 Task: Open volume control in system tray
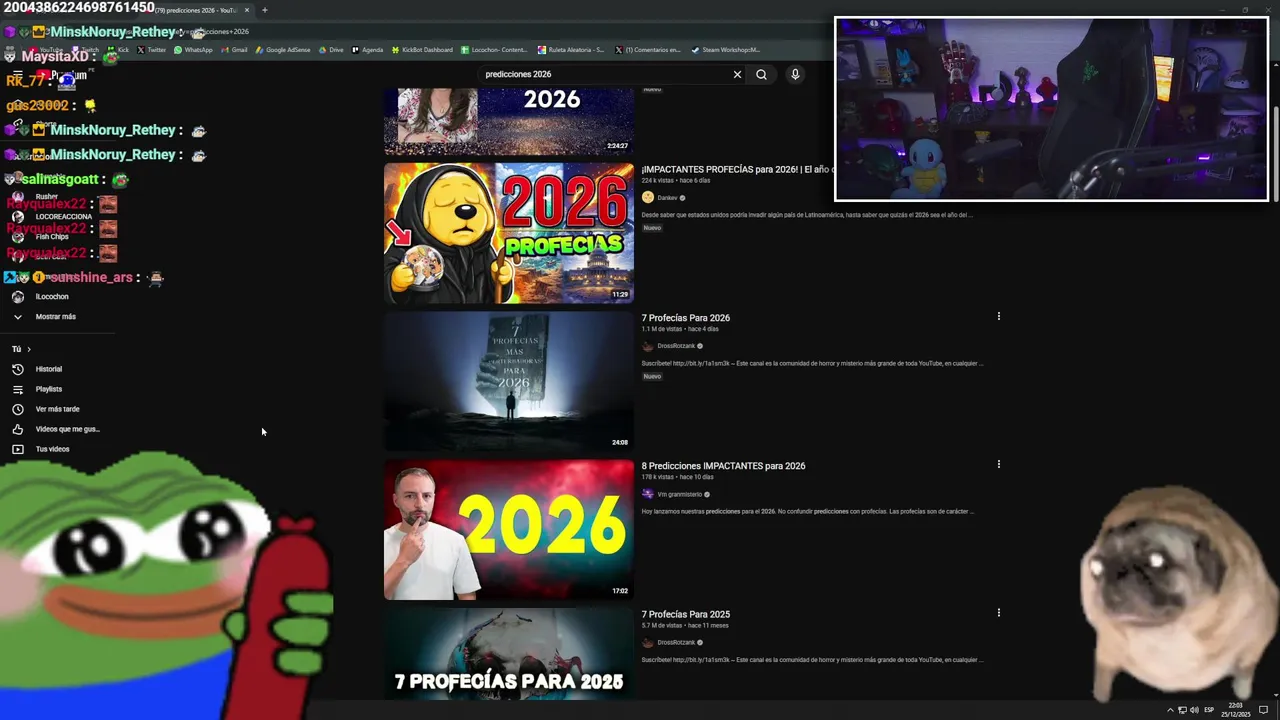1194,710
